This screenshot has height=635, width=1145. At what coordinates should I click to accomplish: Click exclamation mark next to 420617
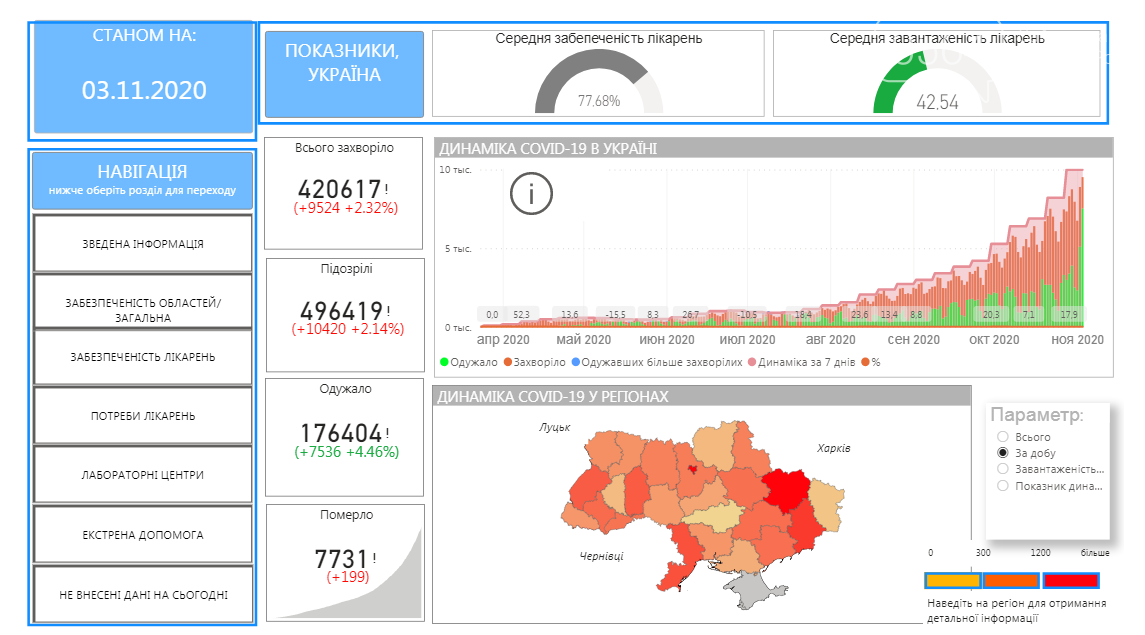(x=386, y=188)
